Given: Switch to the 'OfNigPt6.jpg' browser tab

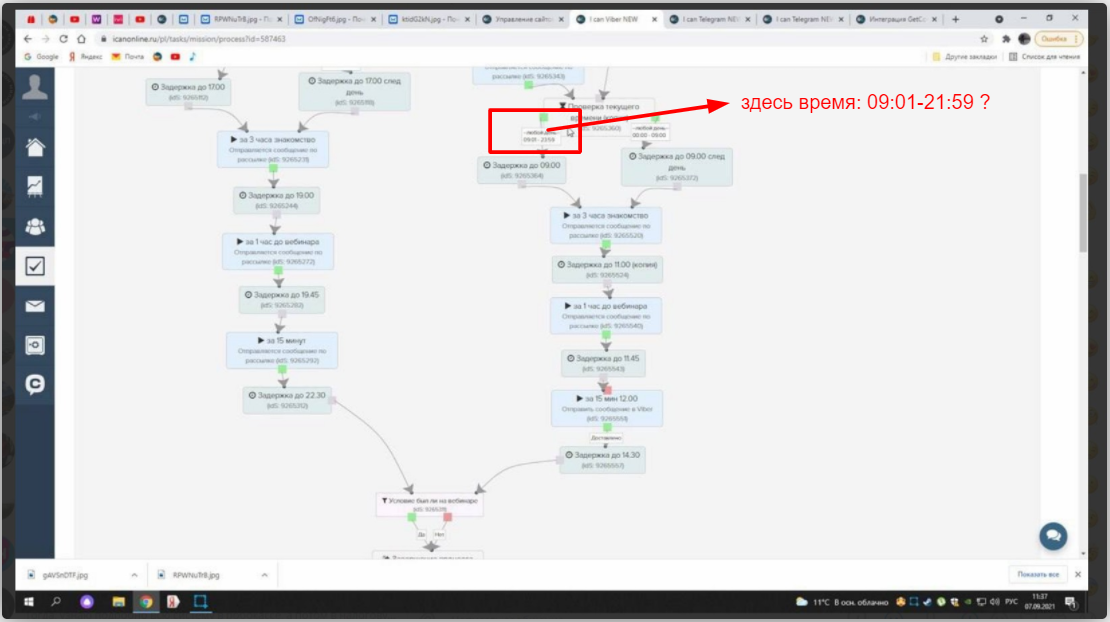Looking at the screenshot, I should (x=336, y=19).
